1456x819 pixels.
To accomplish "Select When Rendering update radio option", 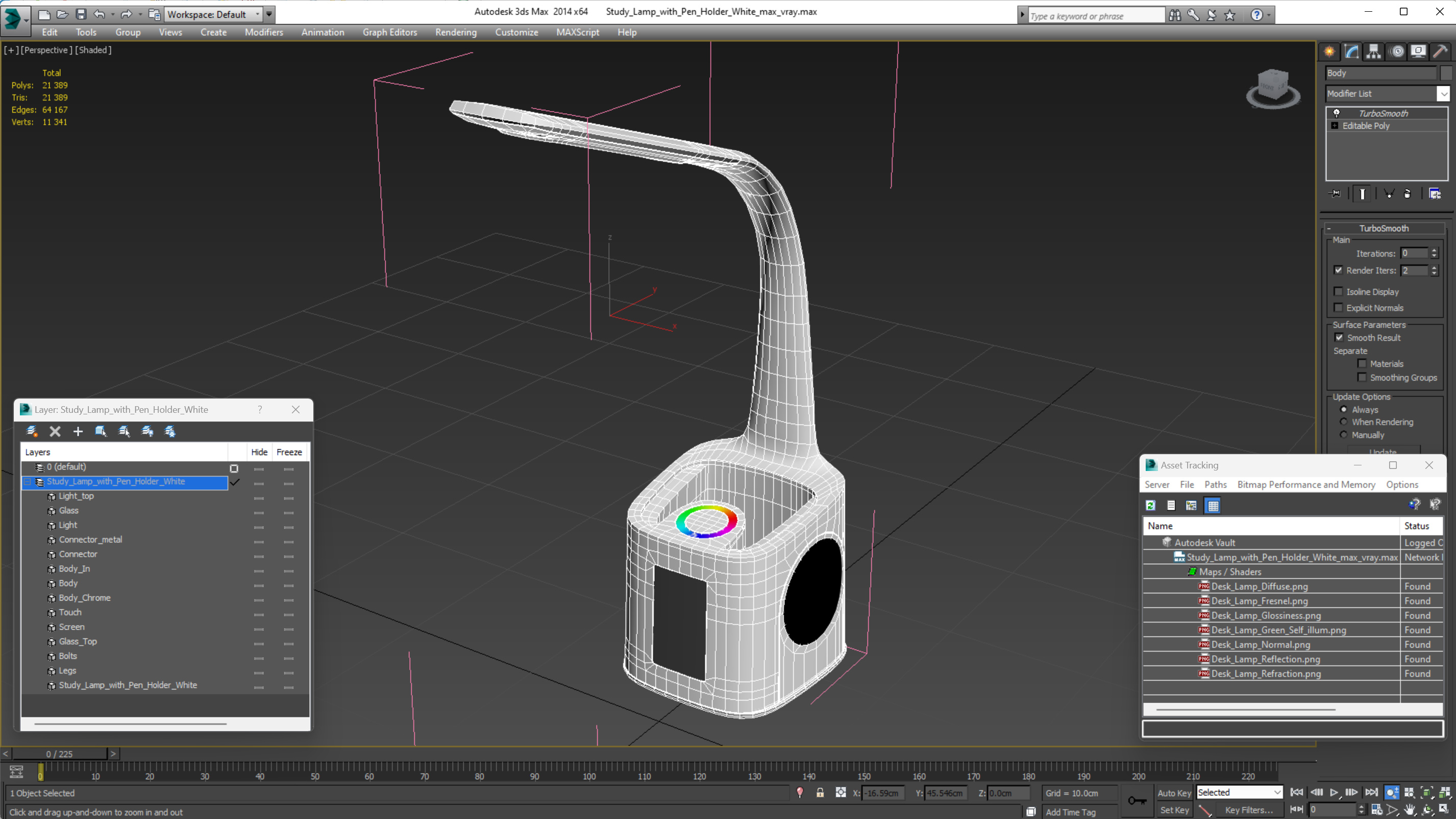I will (1344, 421).
